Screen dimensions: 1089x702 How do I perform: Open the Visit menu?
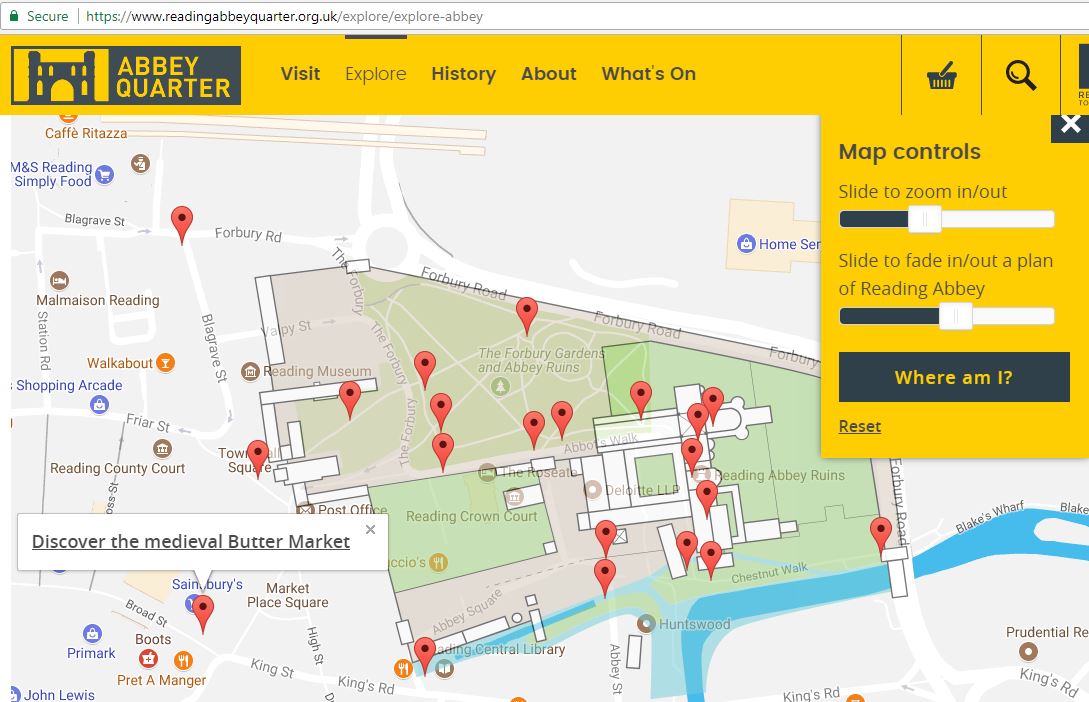click(x=300, y=74)
